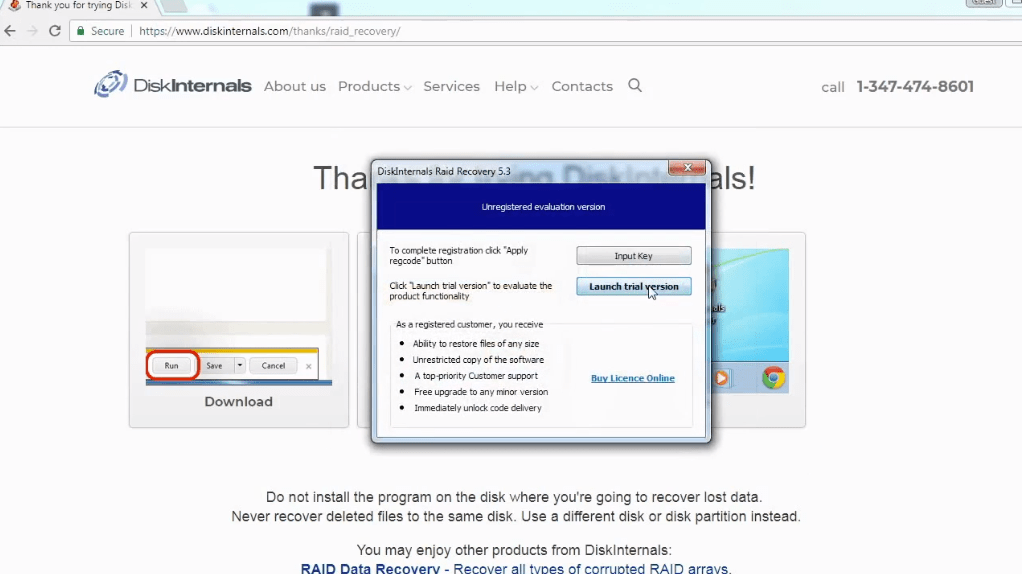The width and height of the screenshot is (1022, 574).
Task: Click the Chrome icon in screenshot thumbnail
Action: point(772,377)
